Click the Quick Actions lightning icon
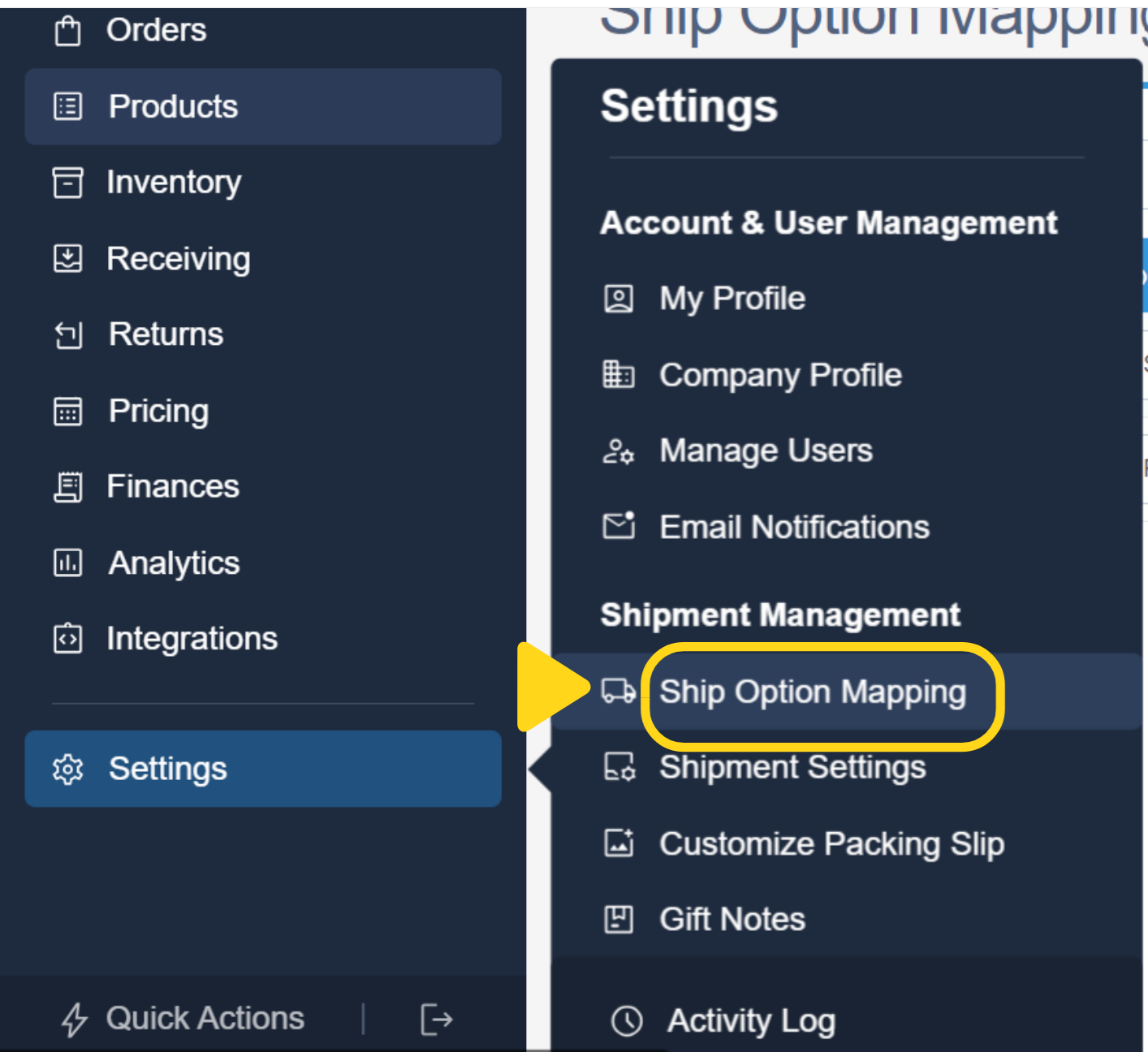Screen dimensions: 1148x1052 73,1019
